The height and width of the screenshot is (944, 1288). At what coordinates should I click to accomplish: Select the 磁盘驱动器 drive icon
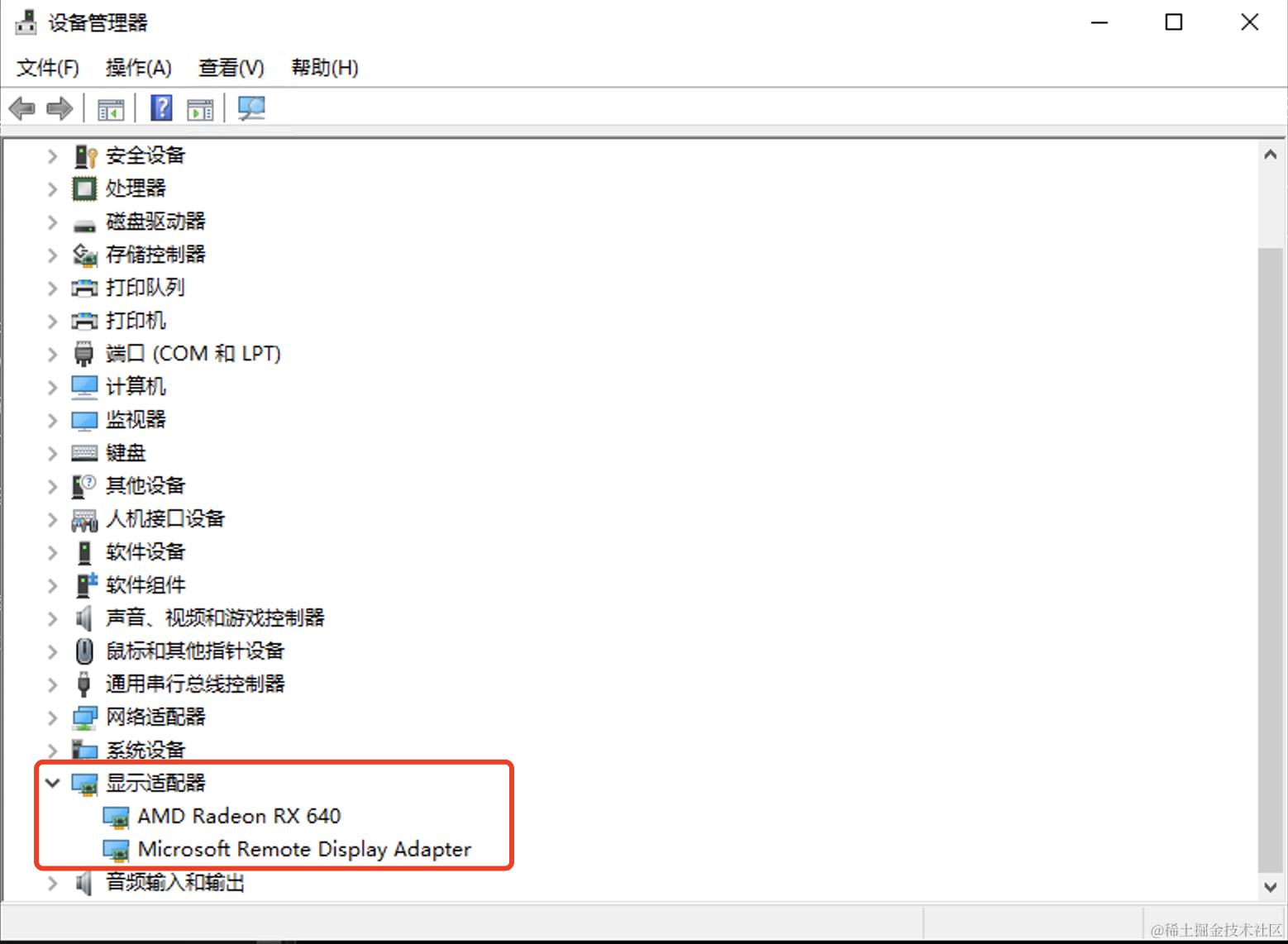click(x=84, y=223)
